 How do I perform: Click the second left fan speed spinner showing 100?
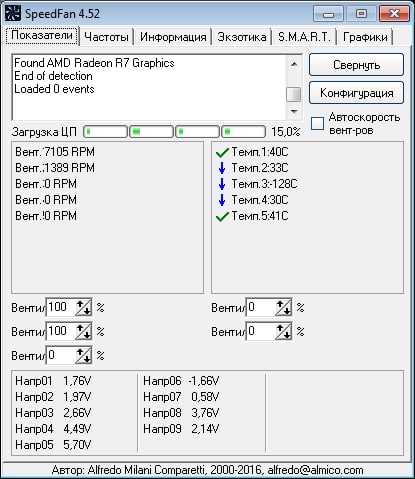[x=83, y=331]
